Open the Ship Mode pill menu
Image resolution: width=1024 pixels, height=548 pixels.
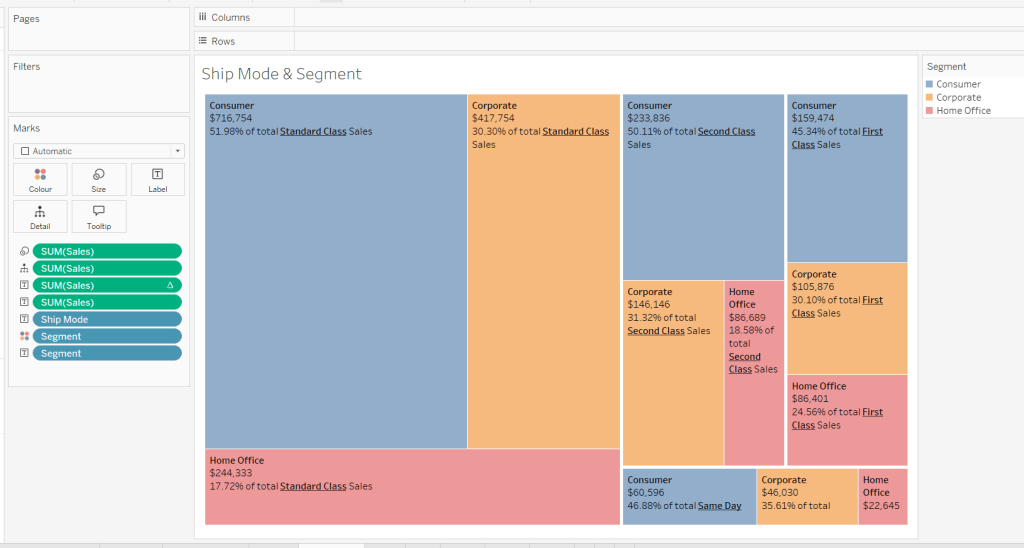107,319
